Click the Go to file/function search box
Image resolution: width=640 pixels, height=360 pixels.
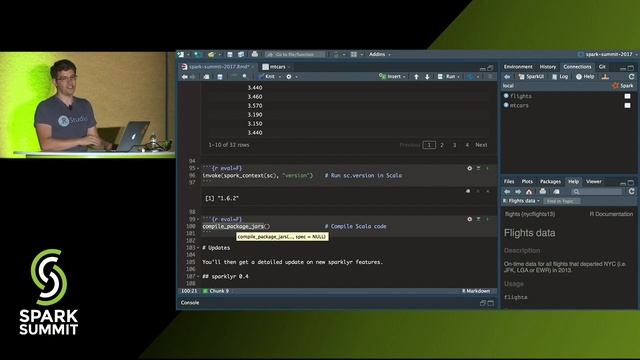point(296,54)
